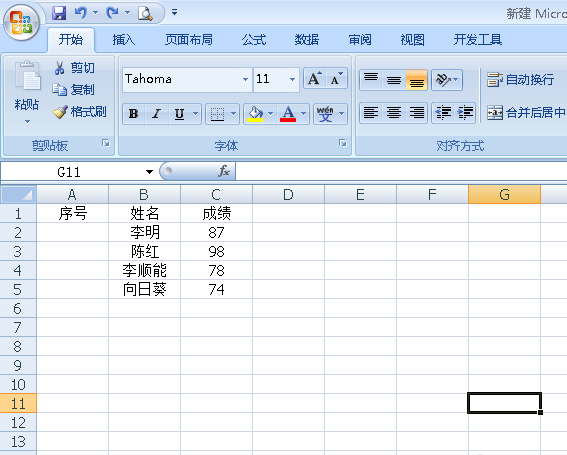Open Print Preview from quick access toolbar
The width and height of the screenshot is (567, 455).
[145, 13]
